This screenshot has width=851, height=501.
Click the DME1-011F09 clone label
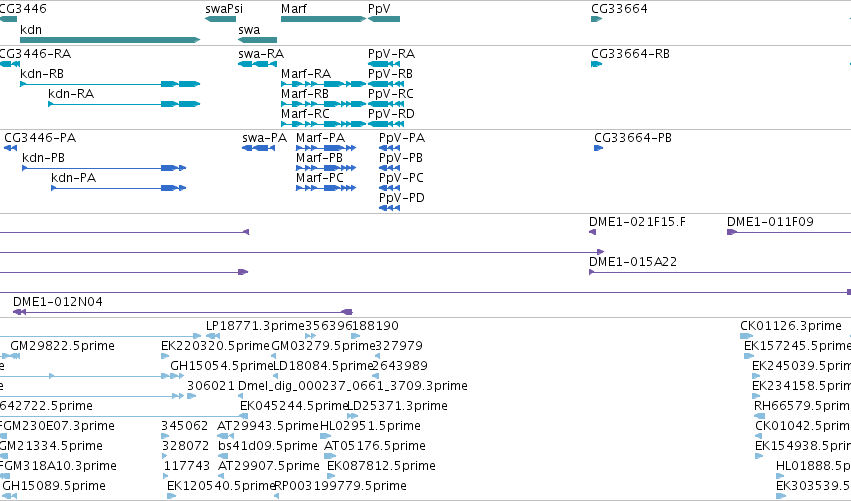[770, 221]
